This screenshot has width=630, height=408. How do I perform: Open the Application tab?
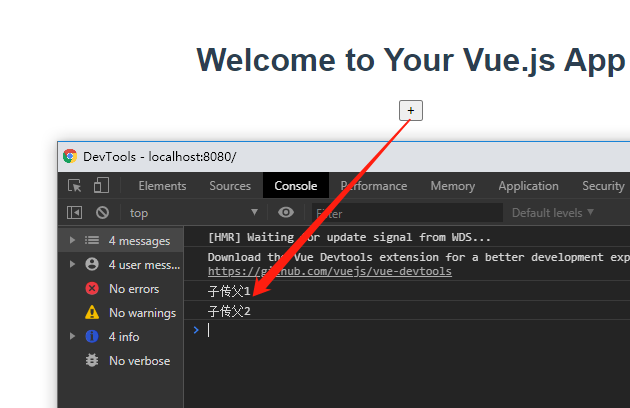click(x=528, y=186)
